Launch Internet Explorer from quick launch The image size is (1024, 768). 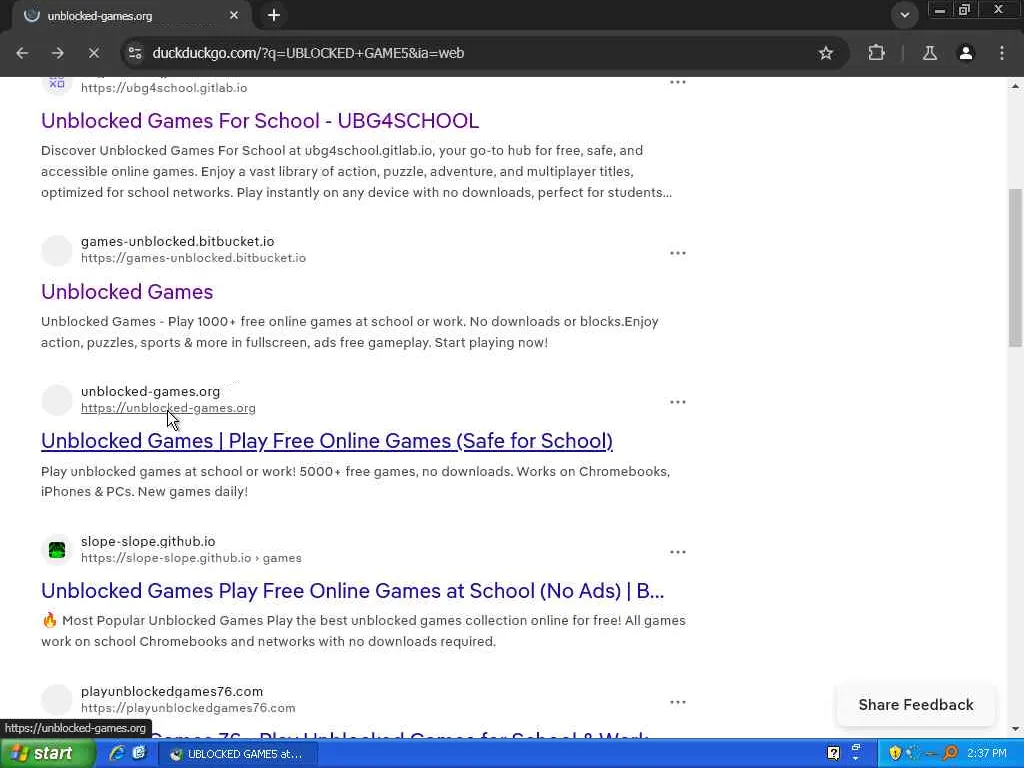116,753
